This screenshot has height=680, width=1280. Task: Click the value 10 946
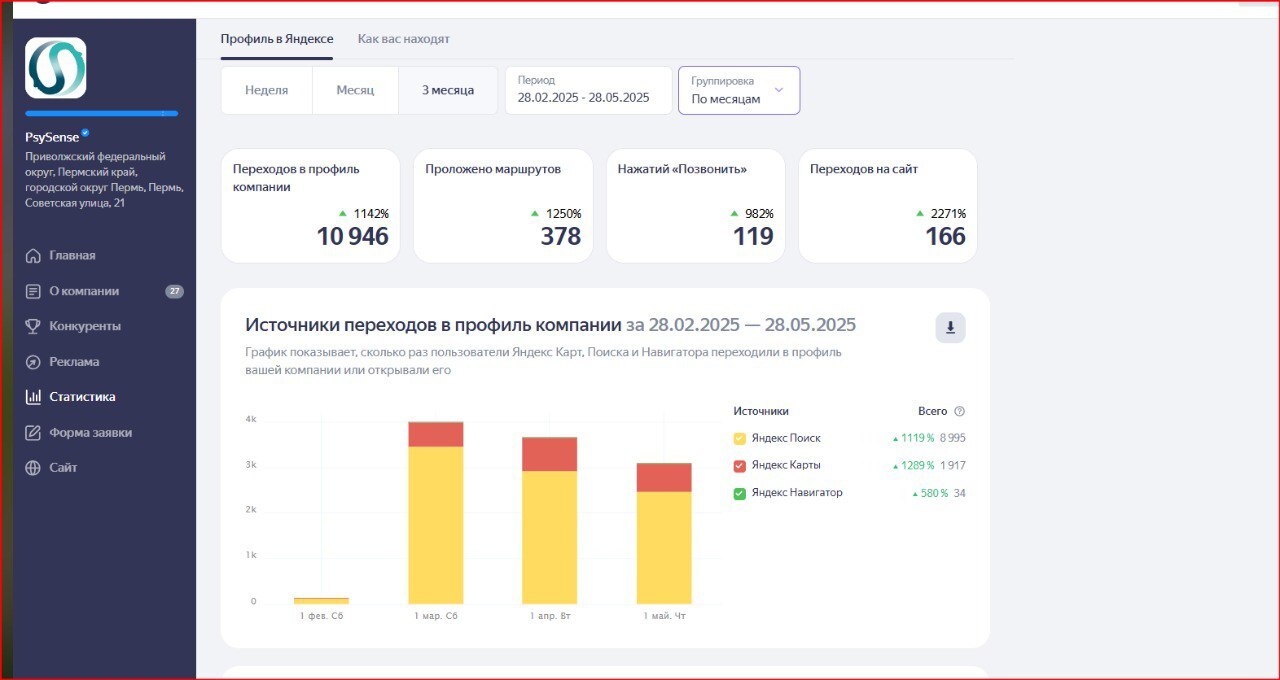[352, 237]
